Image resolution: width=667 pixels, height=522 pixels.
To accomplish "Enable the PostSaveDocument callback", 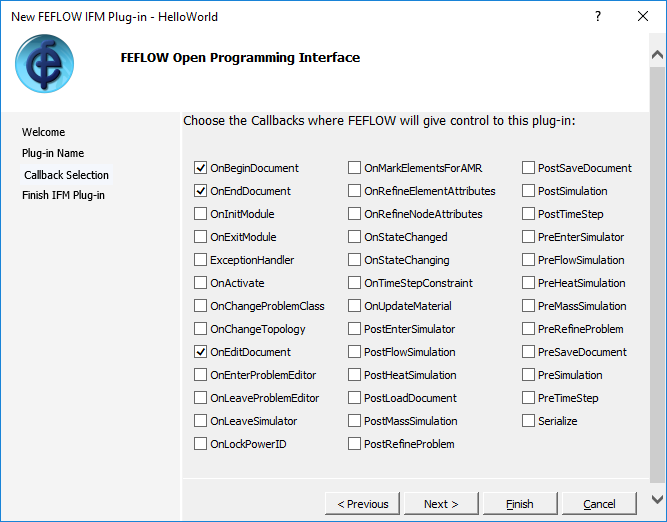I will 528,168.
